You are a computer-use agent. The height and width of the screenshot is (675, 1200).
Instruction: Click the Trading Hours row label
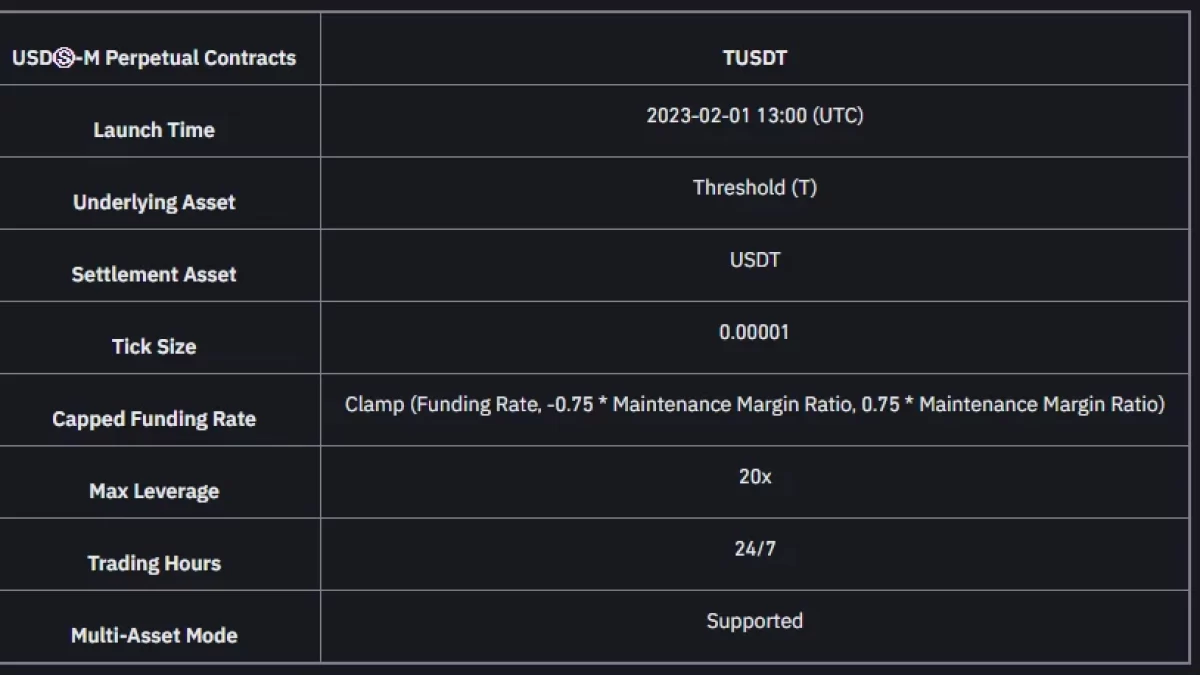(x=154, y=563)
